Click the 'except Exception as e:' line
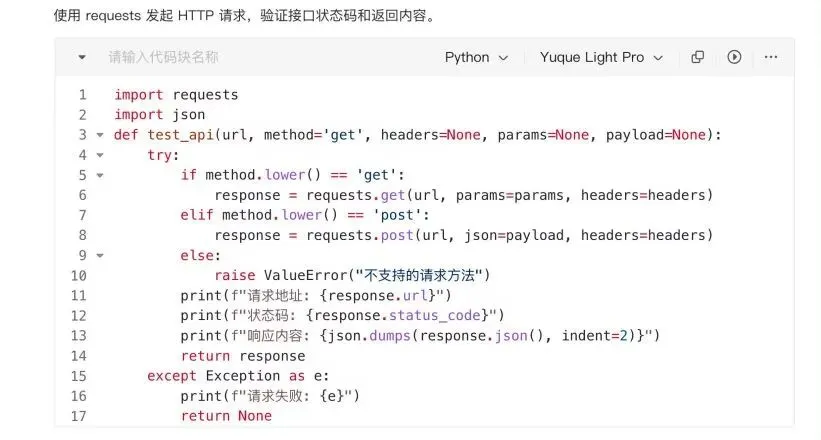The width and height of the screenshot is (821, 440). click(238, 376)
